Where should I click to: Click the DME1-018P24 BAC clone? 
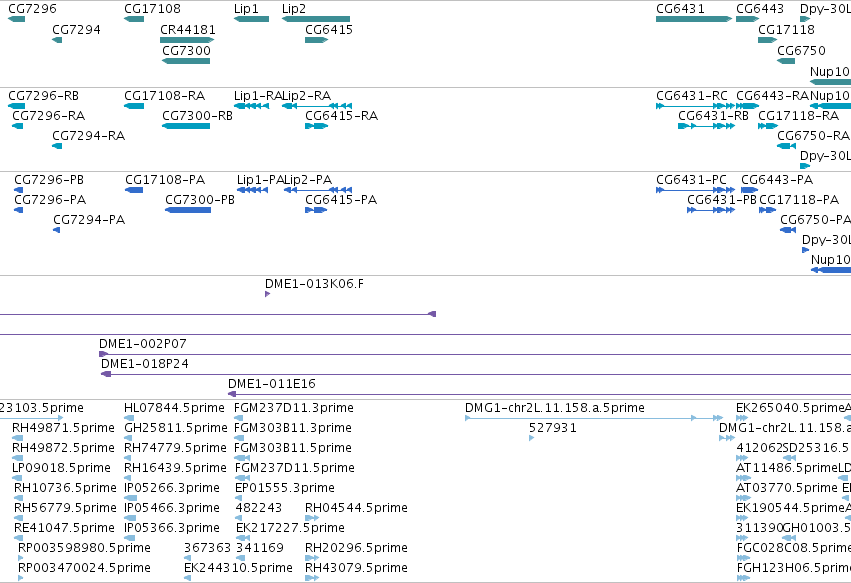point(476,374)
